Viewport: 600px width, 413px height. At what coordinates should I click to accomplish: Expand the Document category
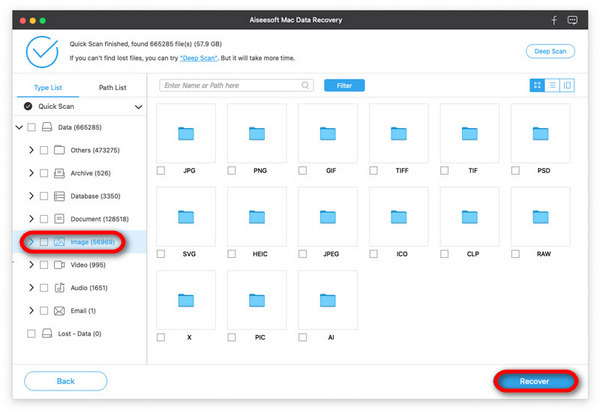pyautogui.click(x=31, y=219)
